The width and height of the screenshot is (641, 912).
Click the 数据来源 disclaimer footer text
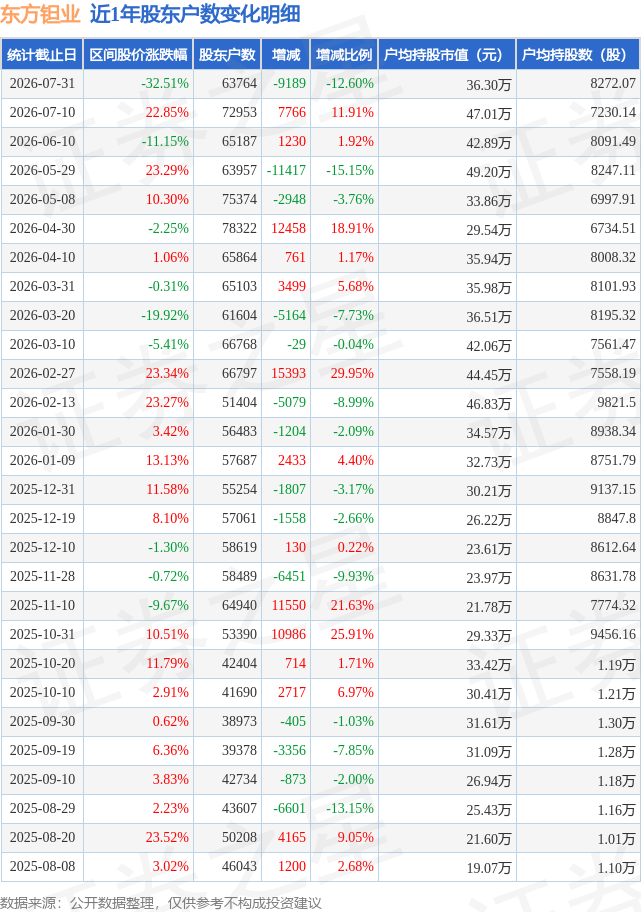point(161,903)
